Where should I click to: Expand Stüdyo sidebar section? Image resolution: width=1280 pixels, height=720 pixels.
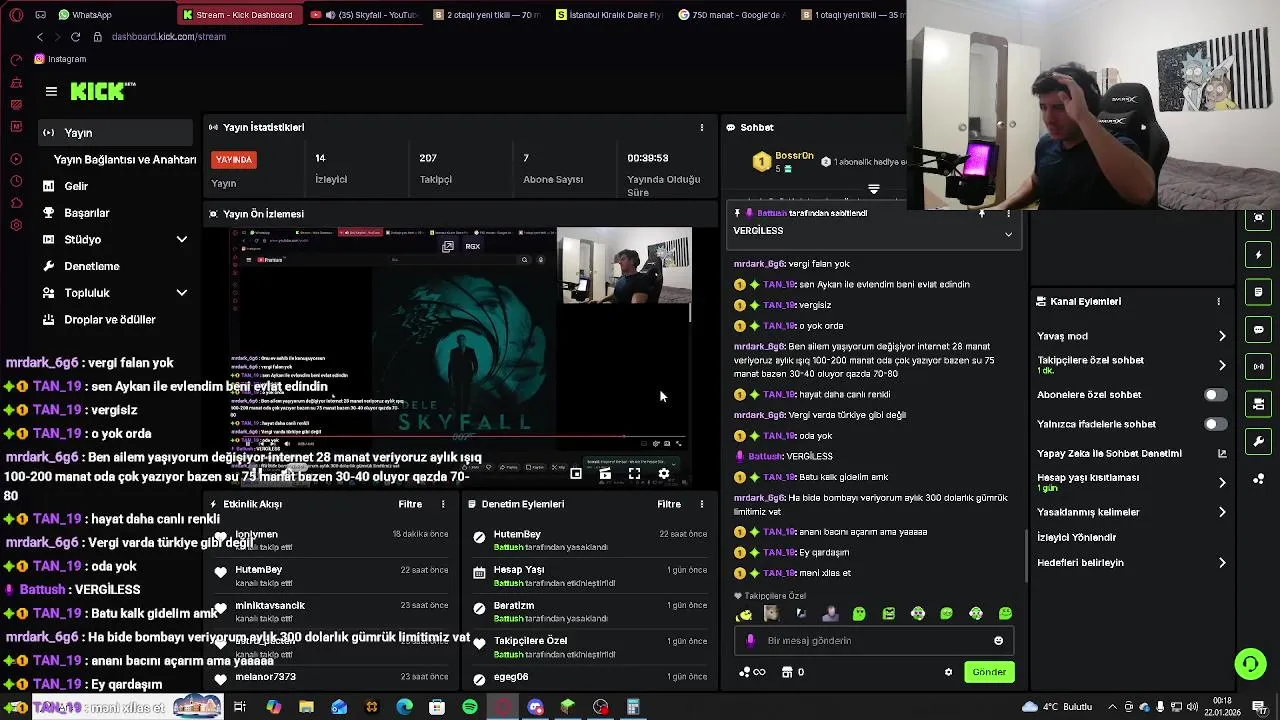(182, 240)
